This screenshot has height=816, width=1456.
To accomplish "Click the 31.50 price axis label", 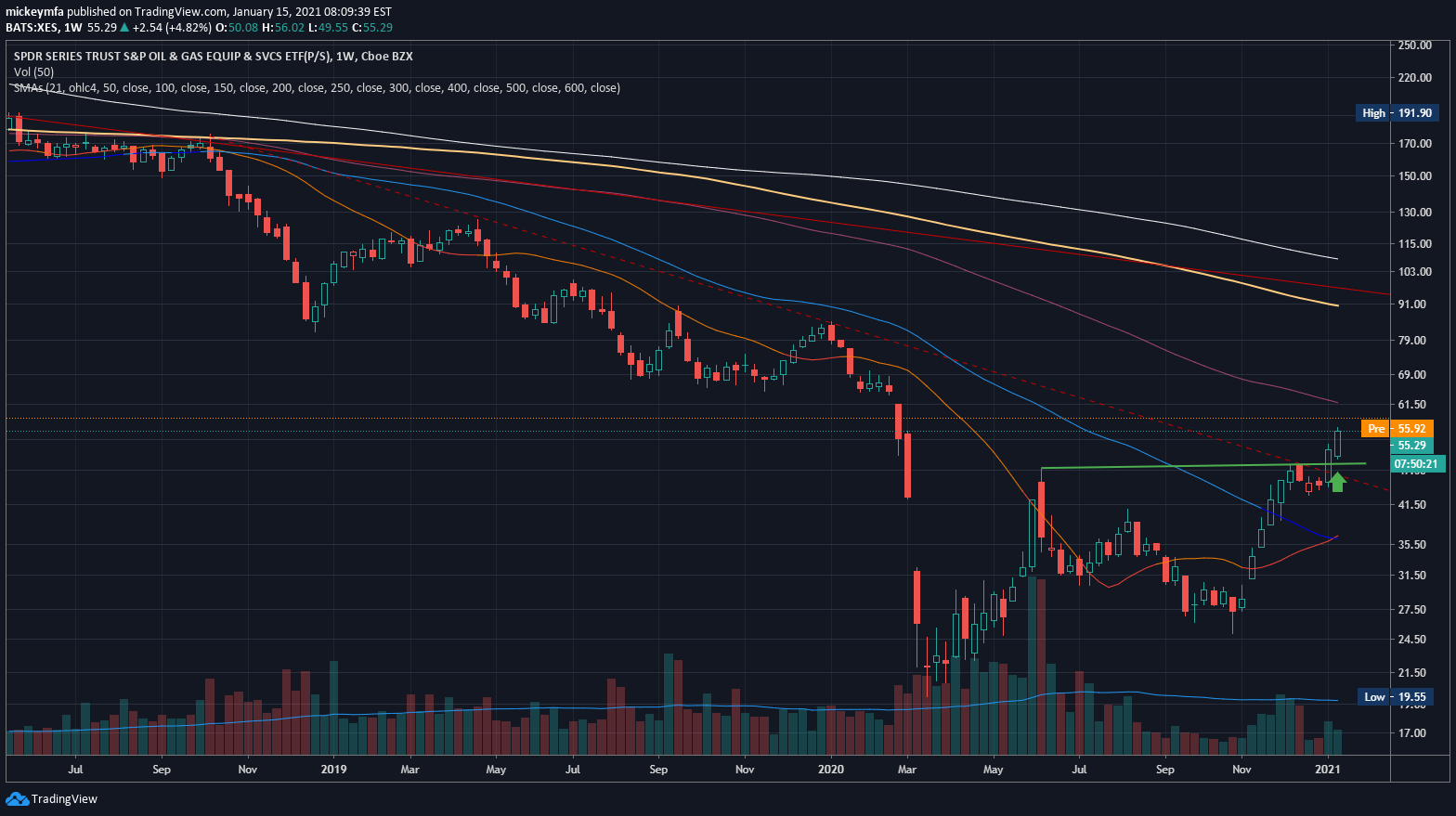I will (x=1414, y=576).
